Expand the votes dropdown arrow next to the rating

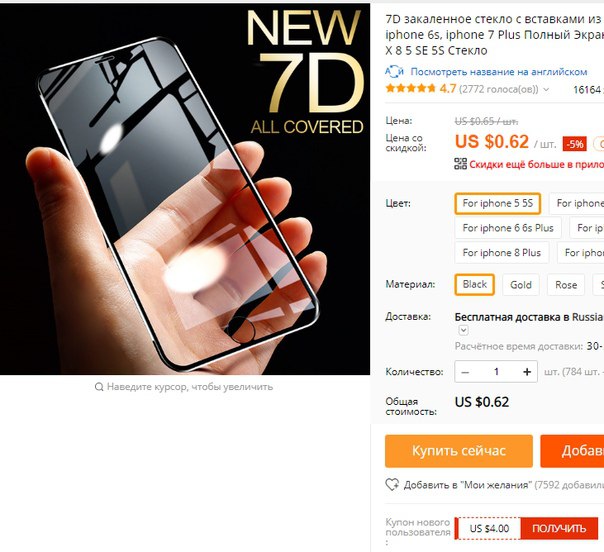546,90
